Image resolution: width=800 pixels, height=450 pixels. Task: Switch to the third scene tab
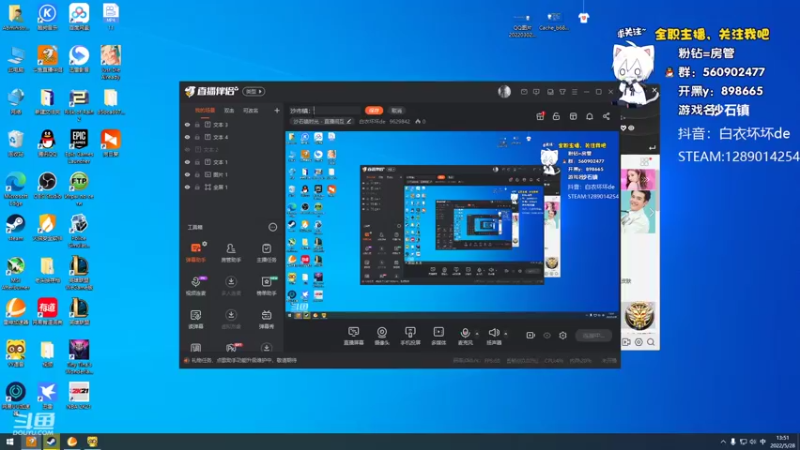pos(251,110)
